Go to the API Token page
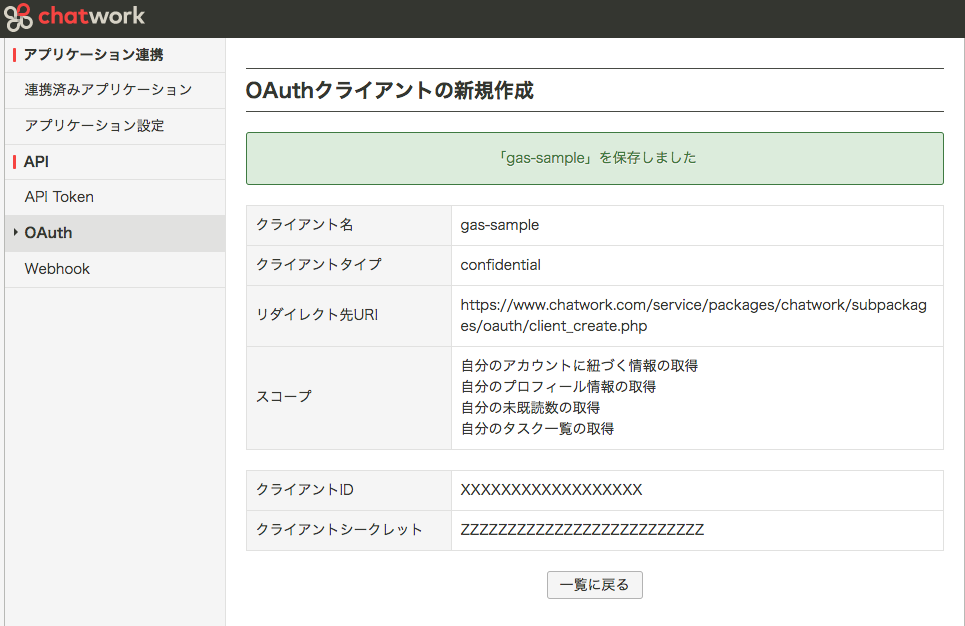Image resolution: width=965 pixels, height=626 pixels. pyautogui.click(x=115, y=197)
